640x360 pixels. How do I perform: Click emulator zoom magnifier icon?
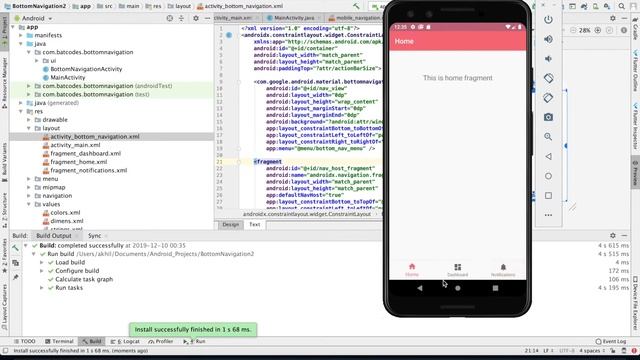pos(548,137)
